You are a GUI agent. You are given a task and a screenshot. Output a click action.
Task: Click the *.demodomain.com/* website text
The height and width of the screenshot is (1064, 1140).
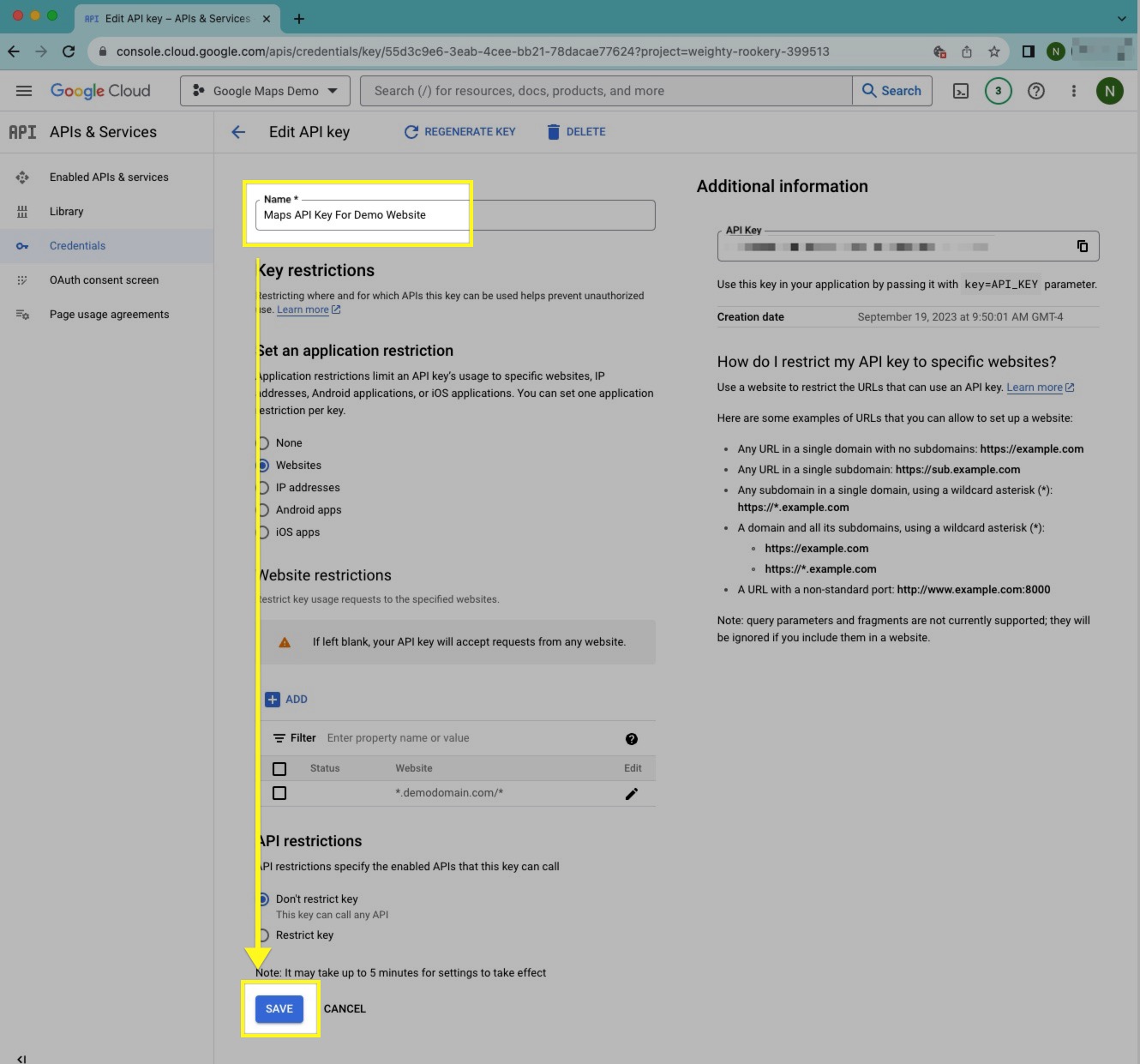point(449,793)
